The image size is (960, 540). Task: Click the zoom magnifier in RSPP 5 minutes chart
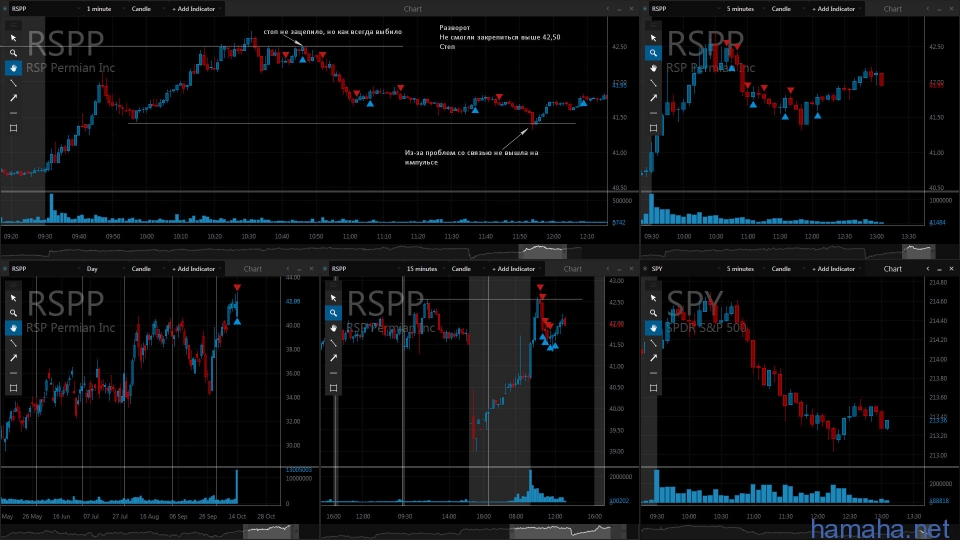[x=653, y=53]
